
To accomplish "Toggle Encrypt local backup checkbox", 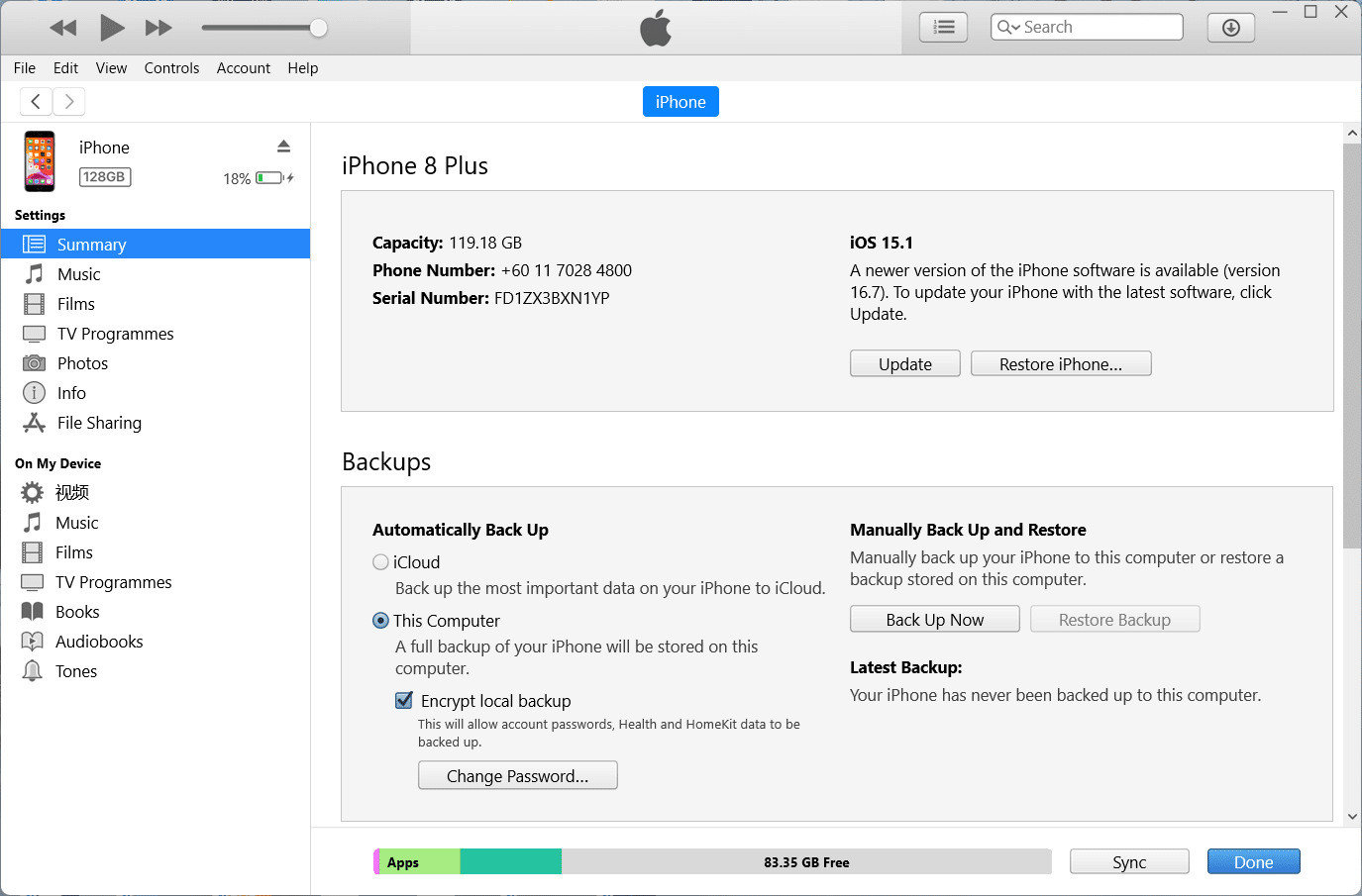I will click(x=404, y=701).
